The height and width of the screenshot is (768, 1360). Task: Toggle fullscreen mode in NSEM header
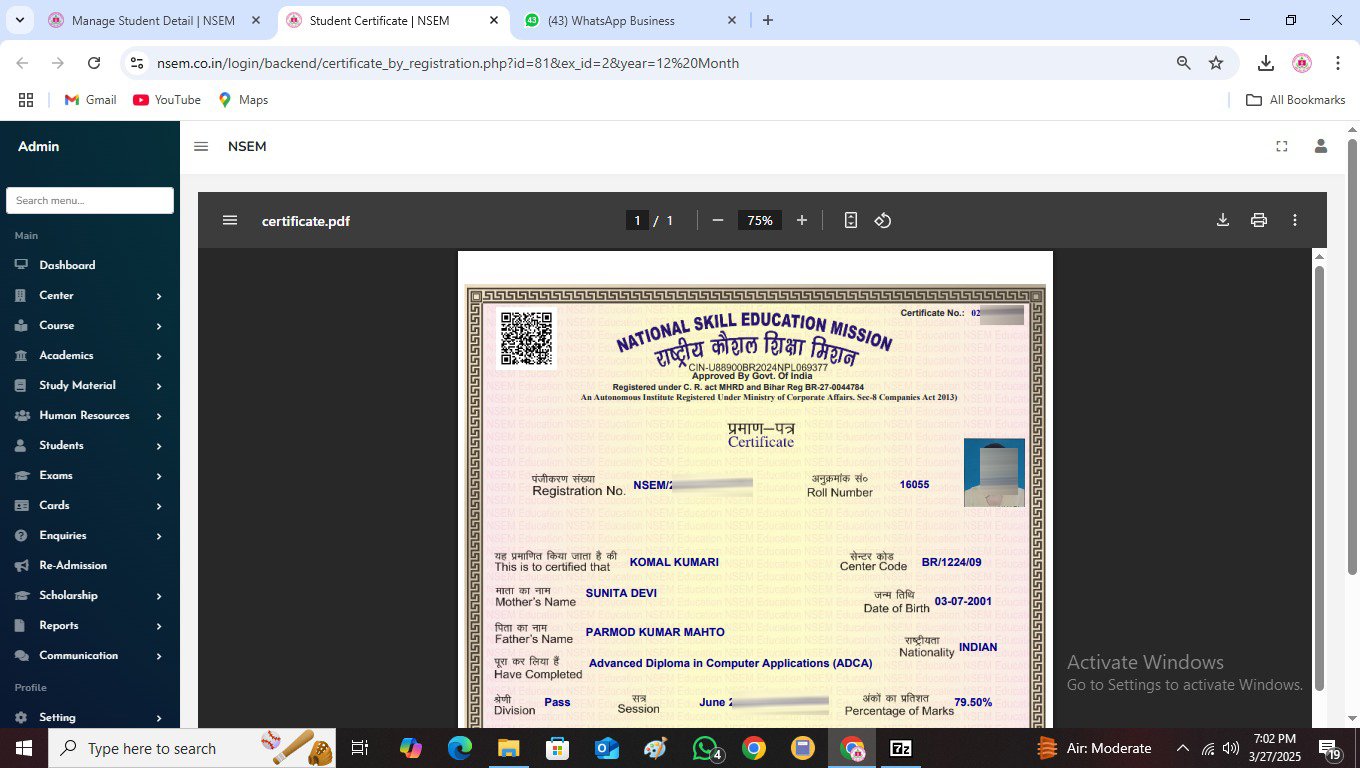(1282, 146)
